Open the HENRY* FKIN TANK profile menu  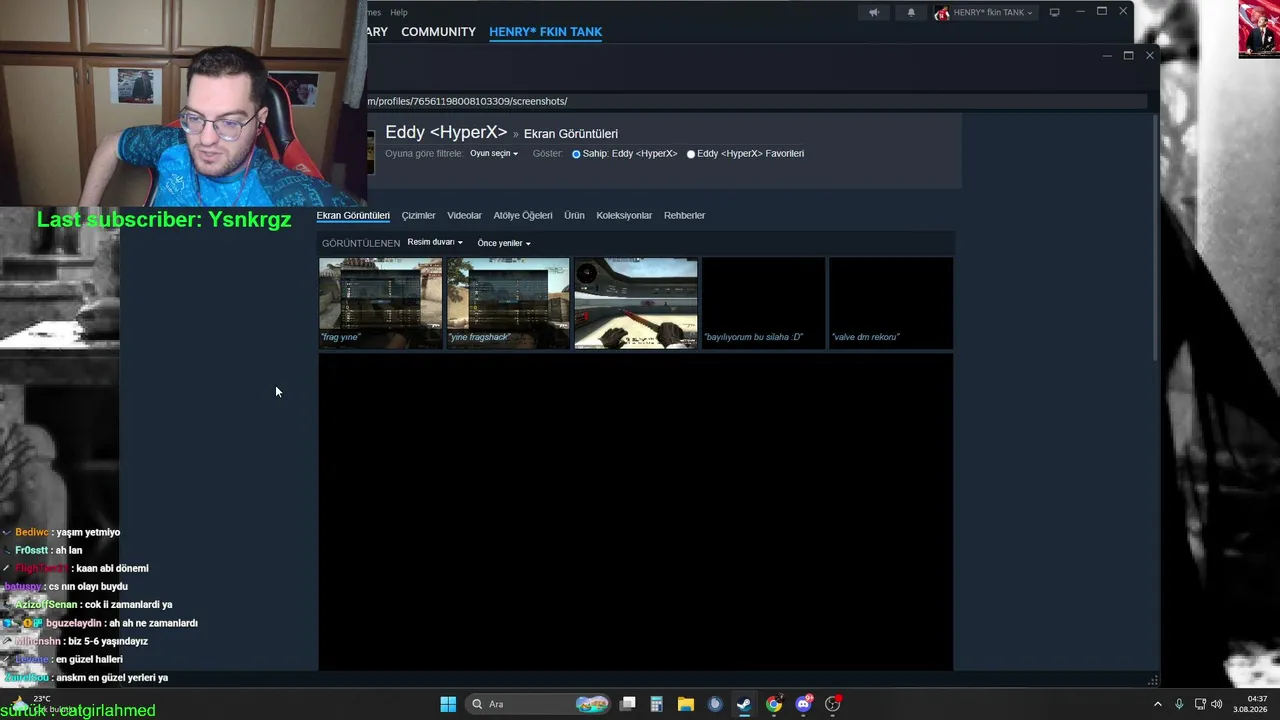[x=545, y=32]
